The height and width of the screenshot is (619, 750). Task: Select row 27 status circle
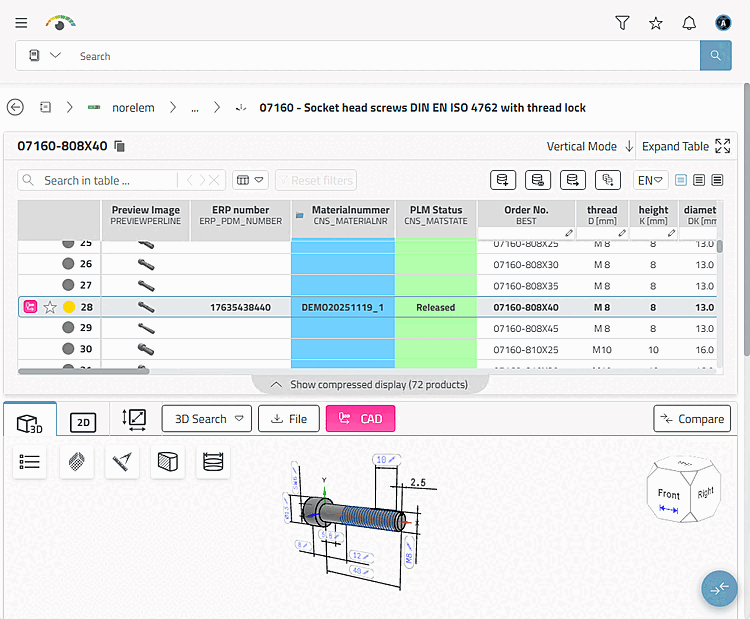click(68, 285)
